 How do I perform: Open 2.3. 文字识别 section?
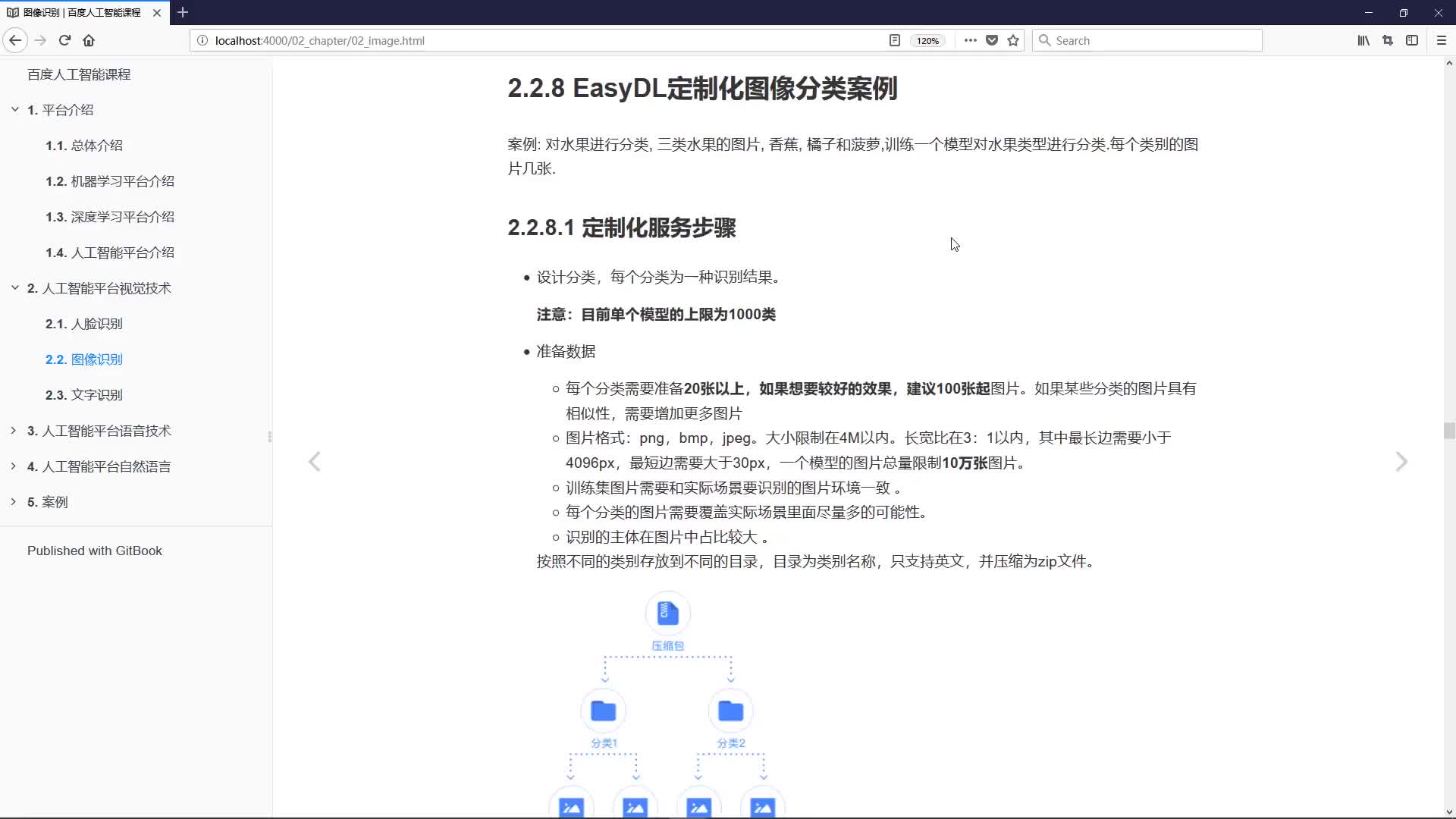(84, 395)
